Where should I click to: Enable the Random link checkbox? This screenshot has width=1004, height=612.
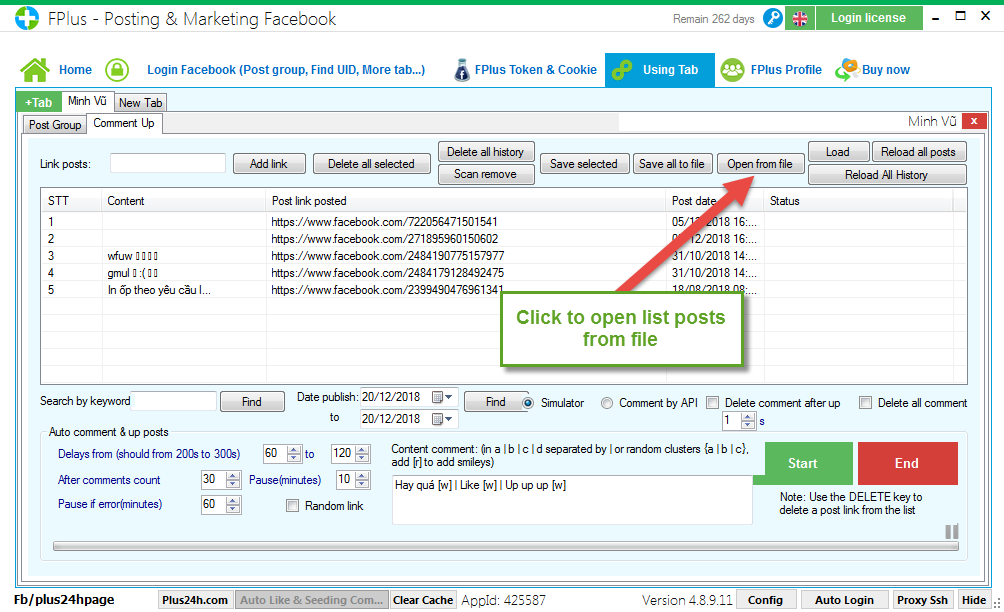[293, 506]
